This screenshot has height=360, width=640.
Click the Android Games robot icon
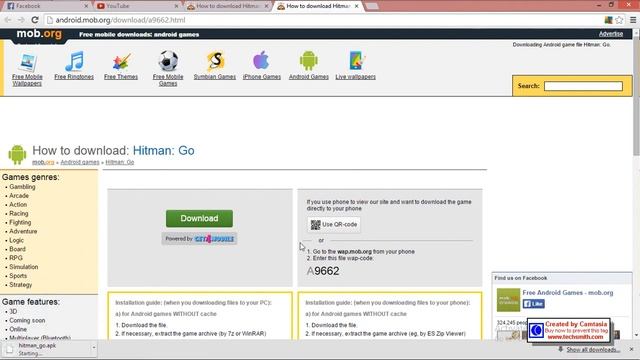(x=309, y=61)
